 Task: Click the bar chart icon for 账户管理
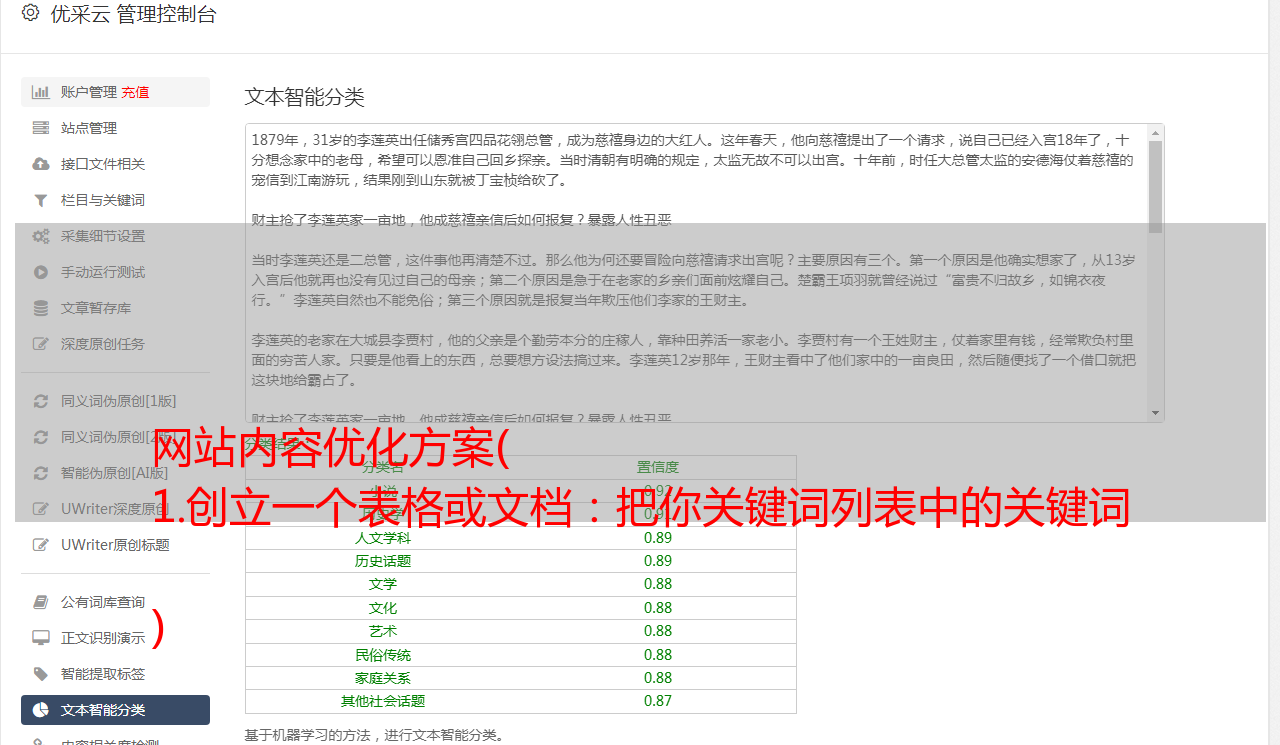(x=41, y=92)
